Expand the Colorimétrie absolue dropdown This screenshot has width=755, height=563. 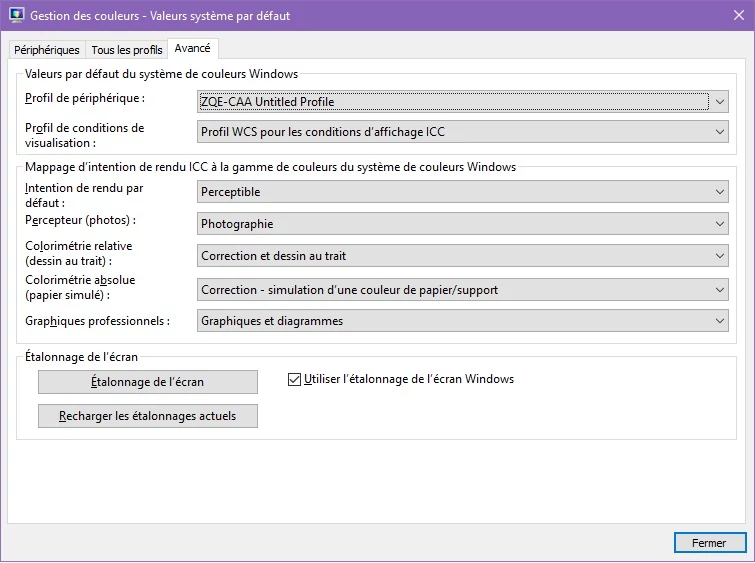click(x=463, y=290)
